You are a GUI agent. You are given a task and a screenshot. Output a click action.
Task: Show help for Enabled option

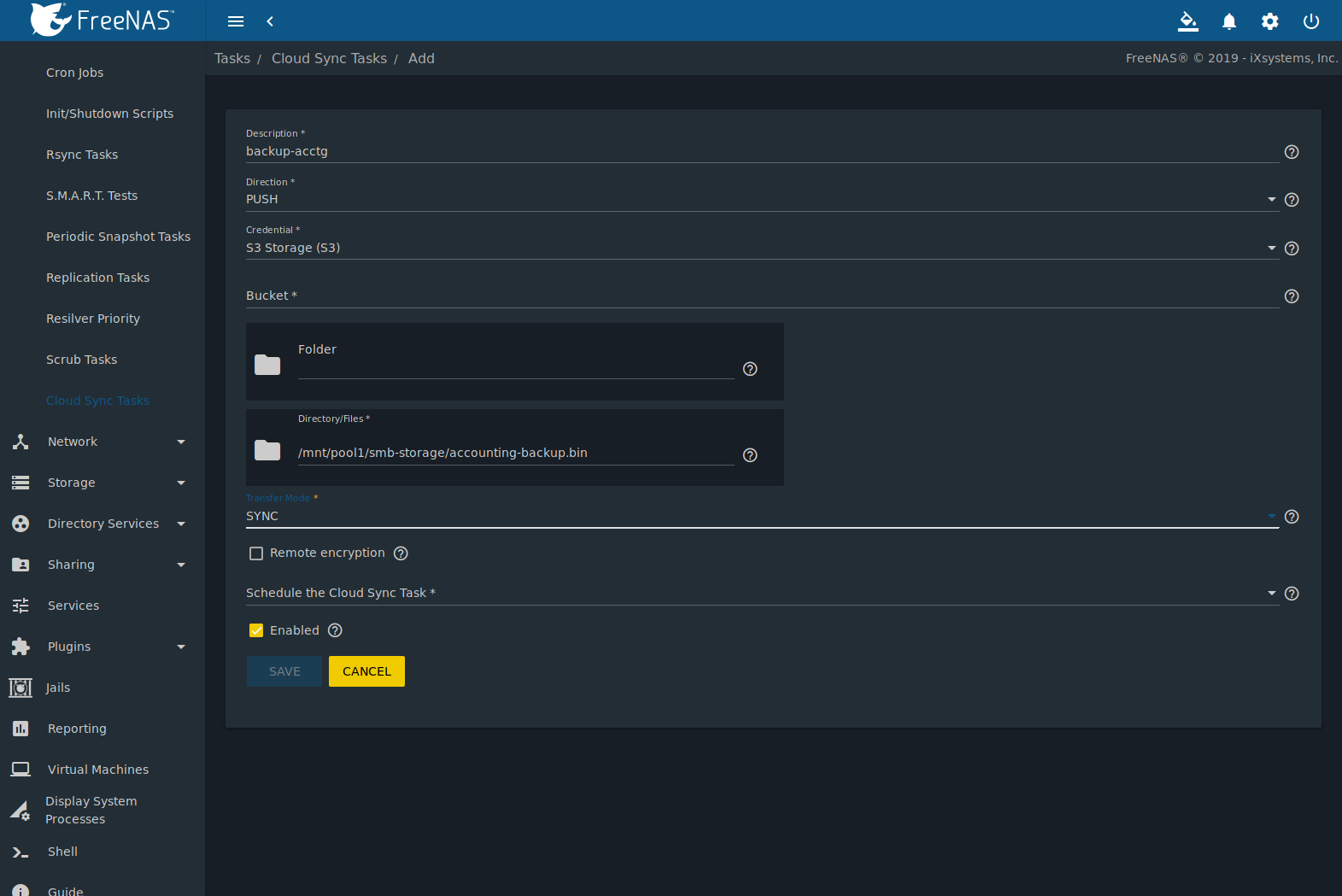point(335,630)
